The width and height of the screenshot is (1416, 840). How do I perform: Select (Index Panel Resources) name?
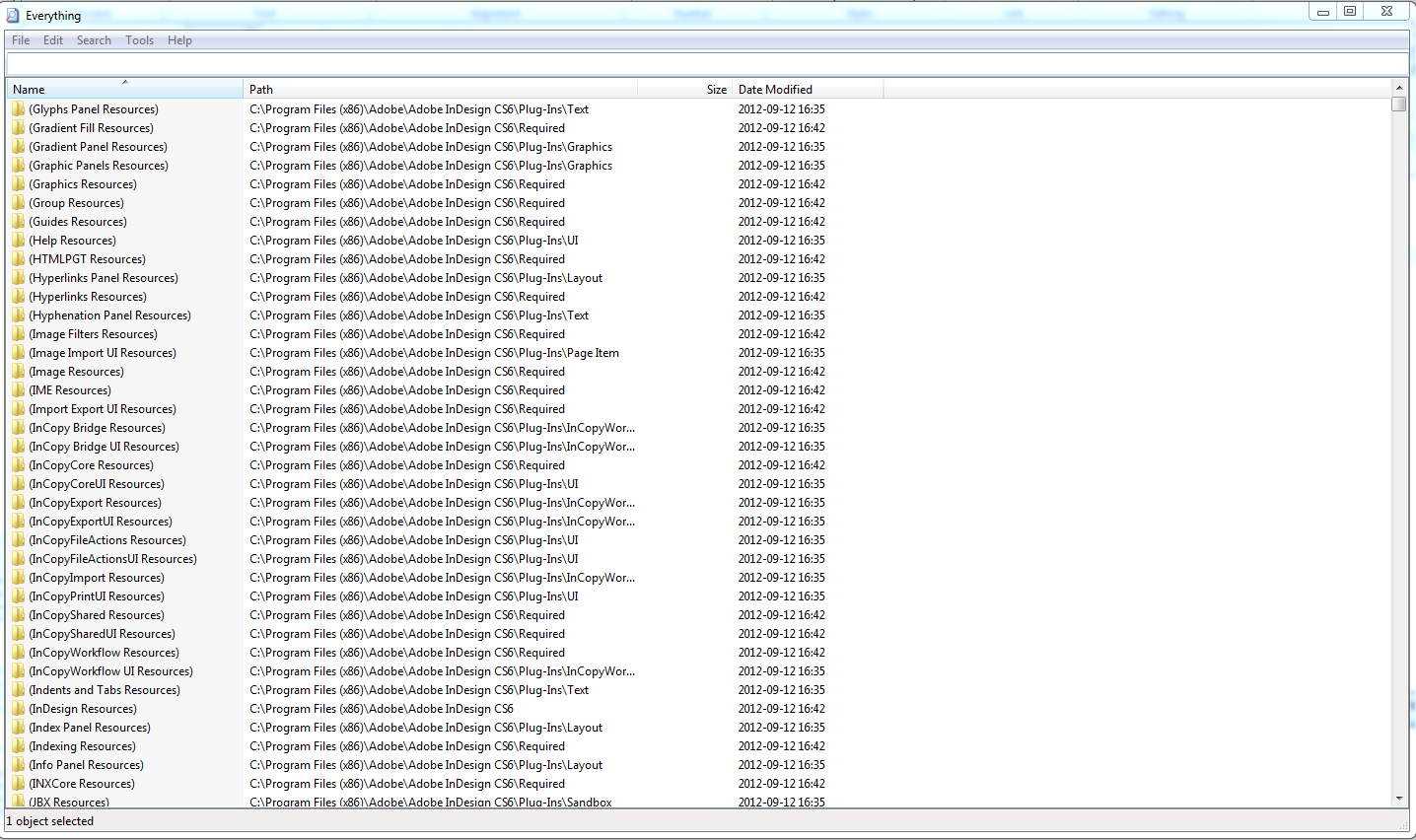coord(90,728)
